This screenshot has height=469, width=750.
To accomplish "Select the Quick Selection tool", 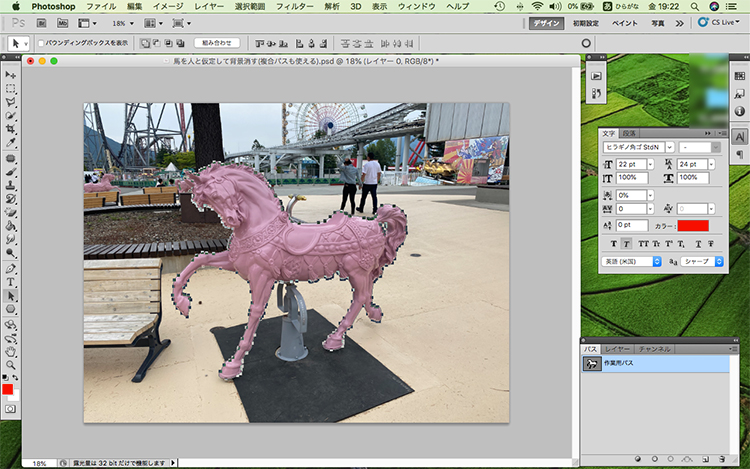I will (11, 116).
